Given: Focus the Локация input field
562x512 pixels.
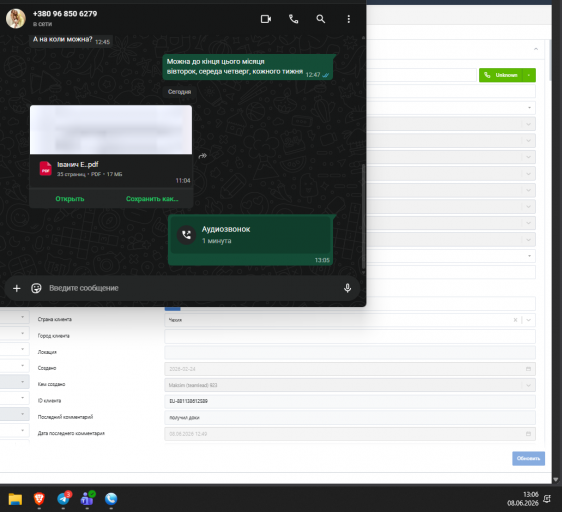Looking at the screenshot, I should 350,352.
